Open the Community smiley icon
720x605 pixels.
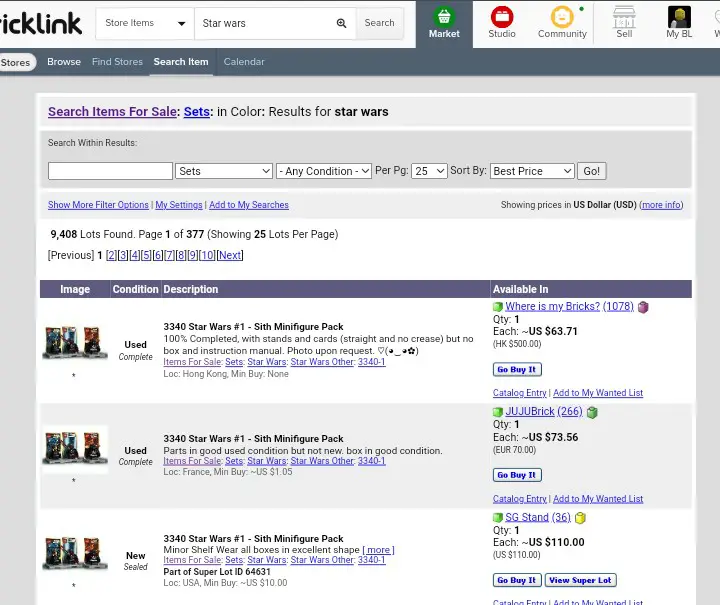(x=562, y=17)
